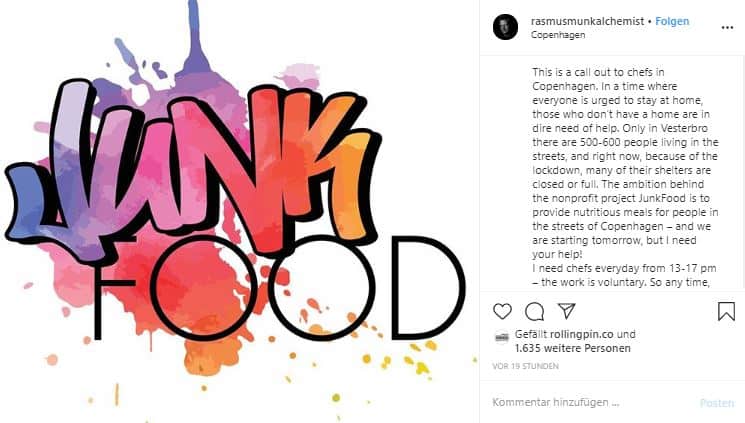Click the "VOR 19 STUNDEN" timestamp
745x423 pixels.
pyautogui.click(x=524, y=368)
